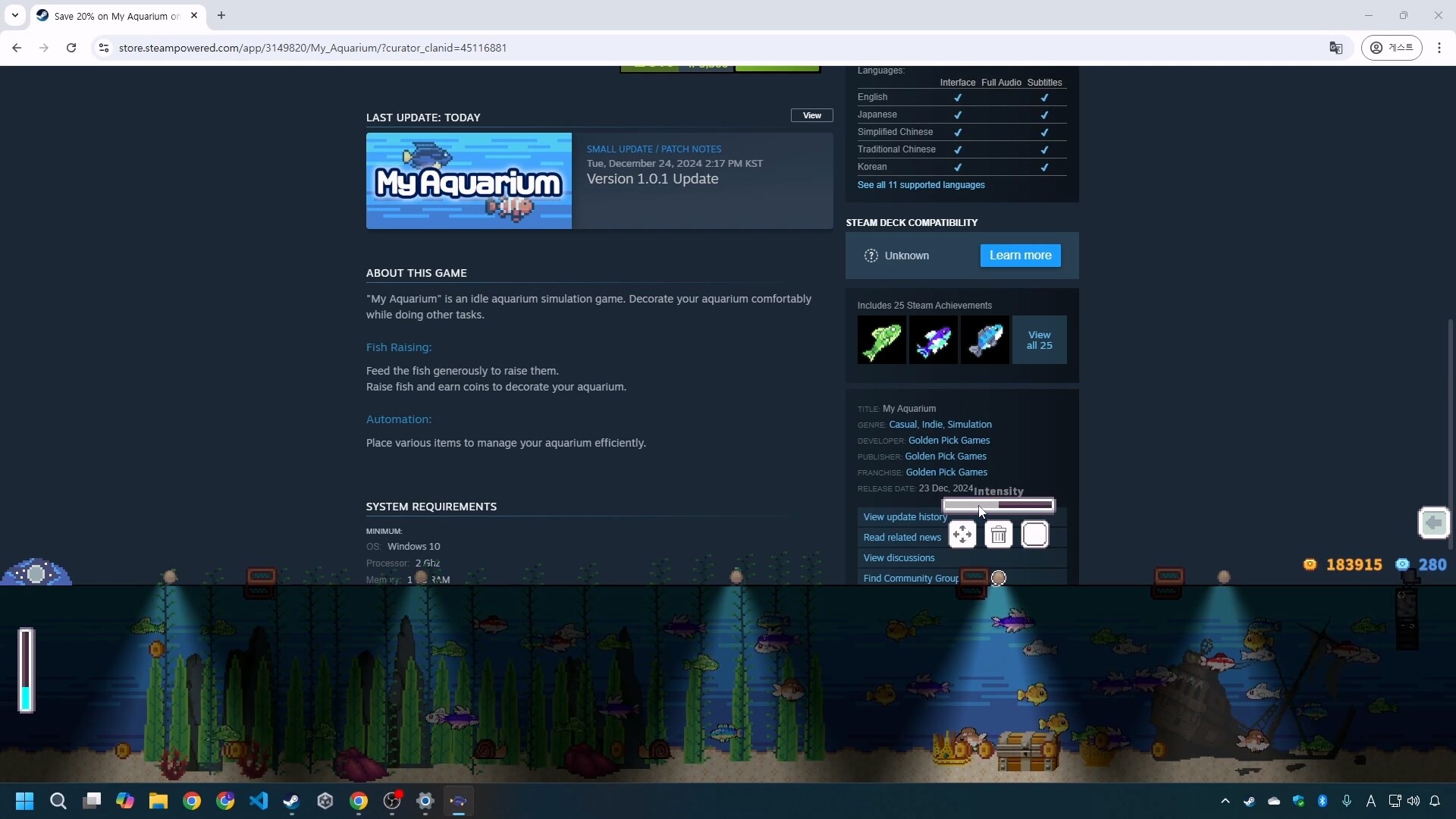Image resolution: width=1456 pixels, height=819 pixels.
Task: Launch Visual Studio Code from the taskbar
Action: 259,801
